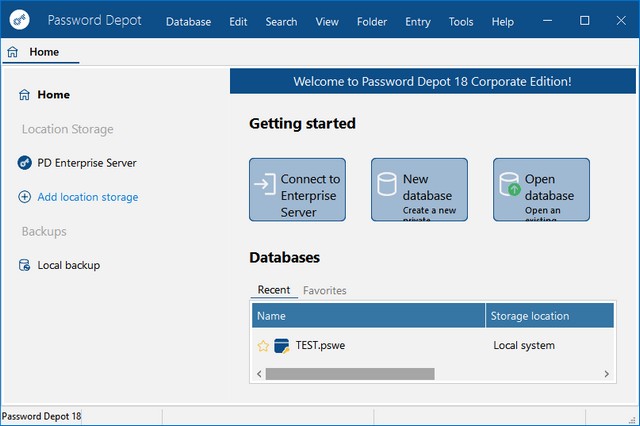Click the TEST.pswe database file icon

[281, 346]
